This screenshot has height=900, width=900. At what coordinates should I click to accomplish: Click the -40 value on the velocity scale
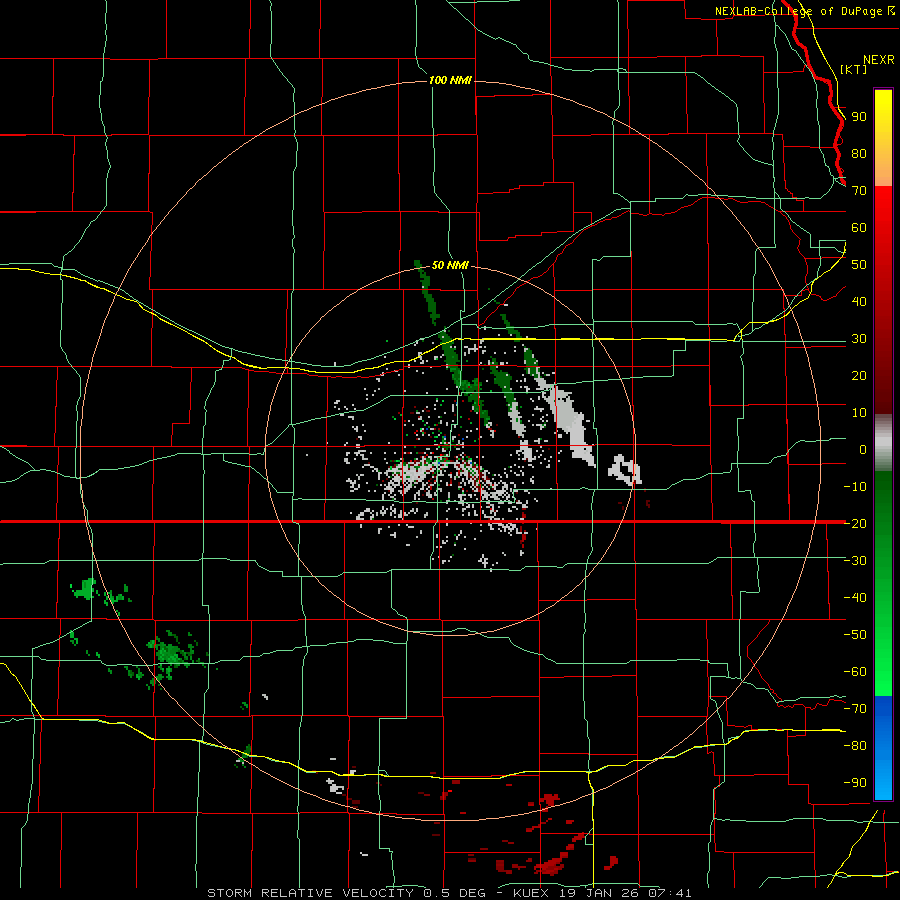point(855,598)
